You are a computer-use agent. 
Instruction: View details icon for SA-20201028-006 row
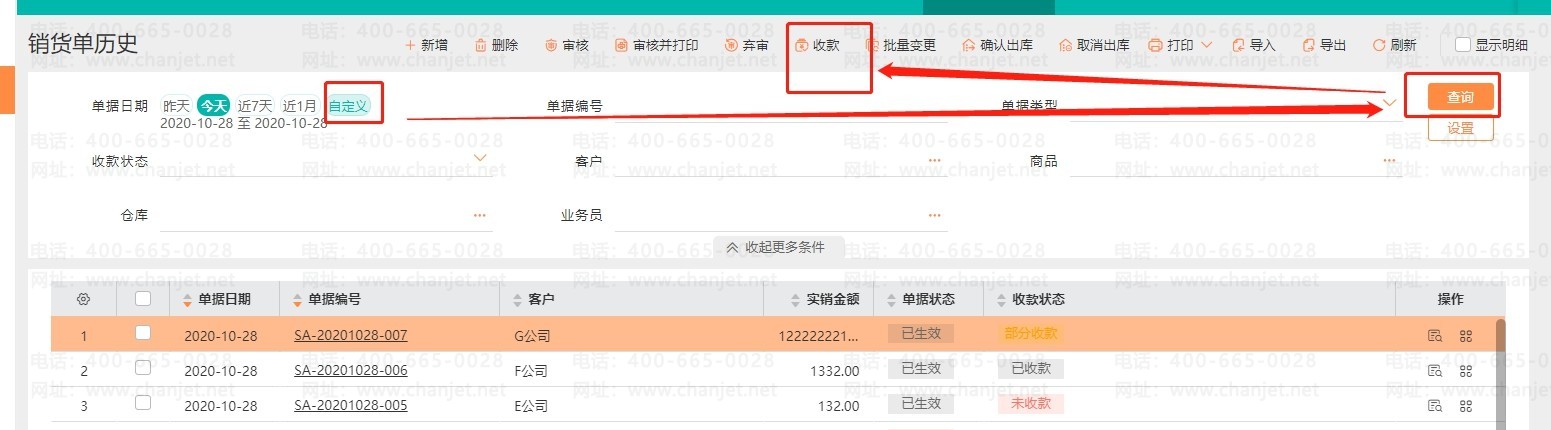[x=1435, y=371]
